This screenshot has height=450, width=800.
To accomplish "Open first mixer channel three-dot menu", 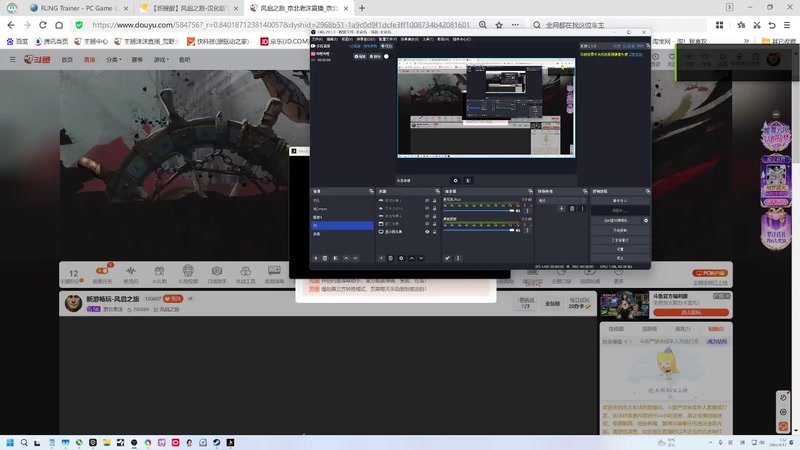I will click(528, 211).
